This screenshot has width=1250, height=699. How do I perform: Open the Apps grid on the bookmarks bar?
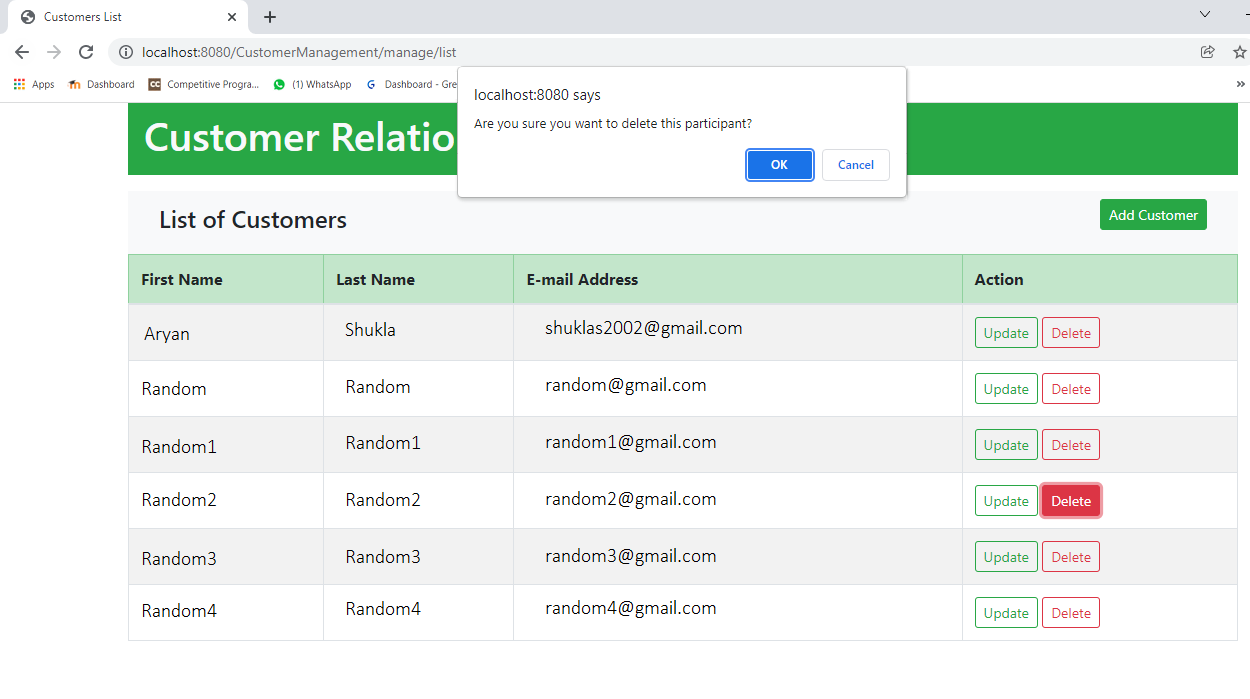[18, 84]
